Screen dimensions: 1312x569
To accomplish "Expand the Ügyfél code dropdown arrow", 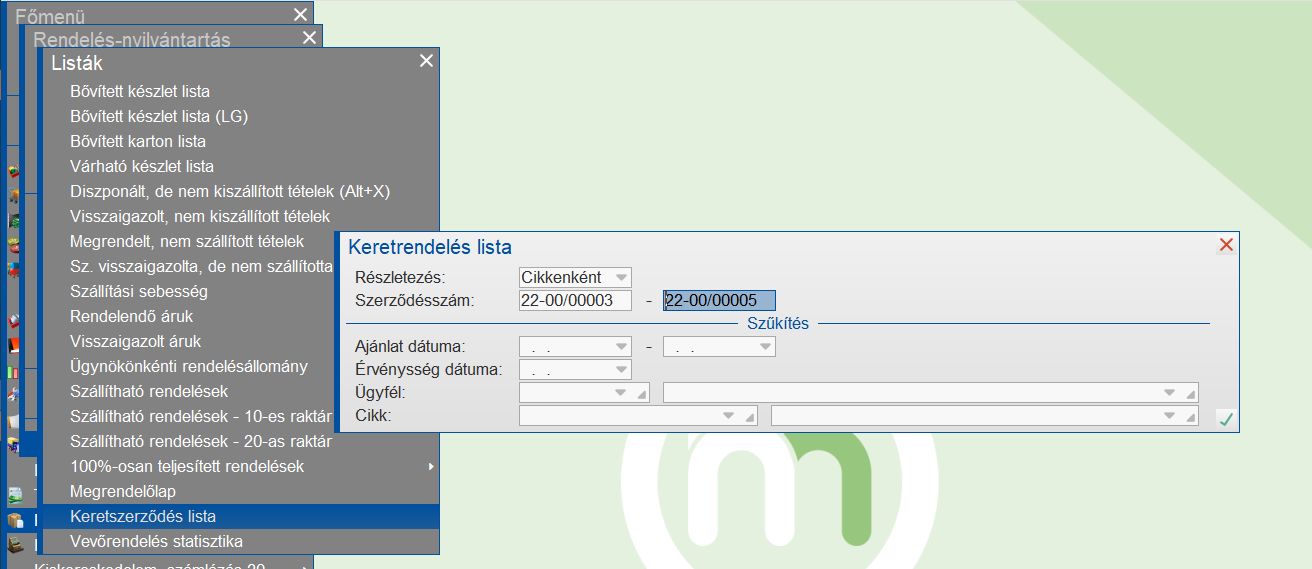I will tap(622, 393).
